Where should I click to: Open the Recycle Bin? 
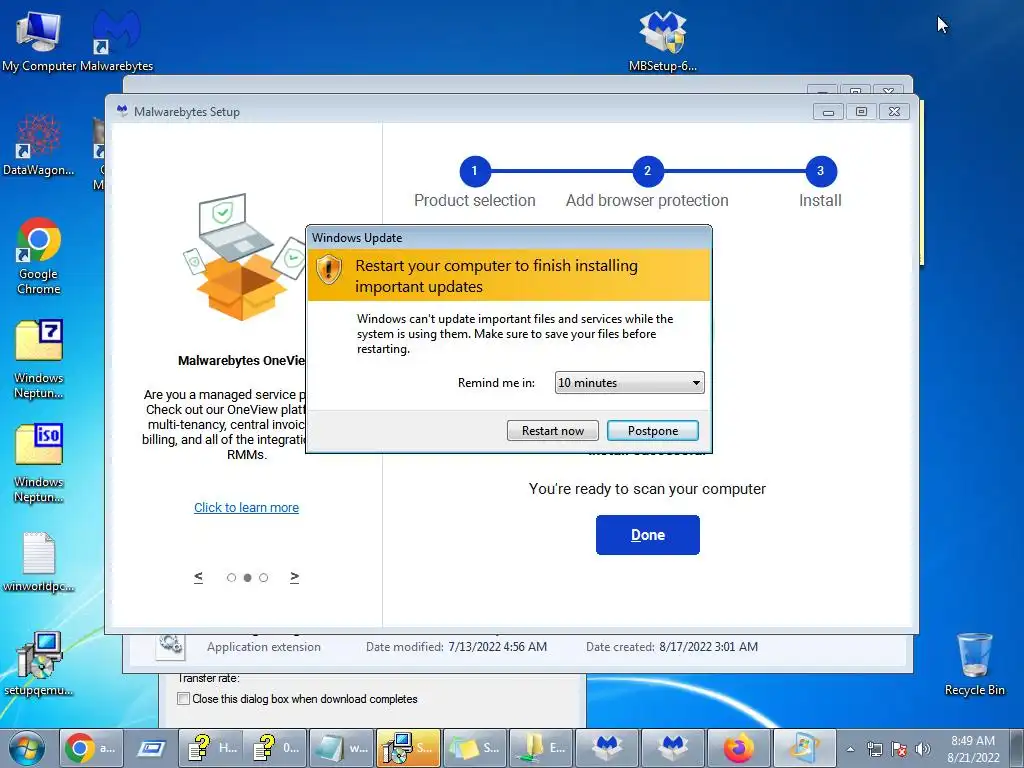(x=974, y=664)
